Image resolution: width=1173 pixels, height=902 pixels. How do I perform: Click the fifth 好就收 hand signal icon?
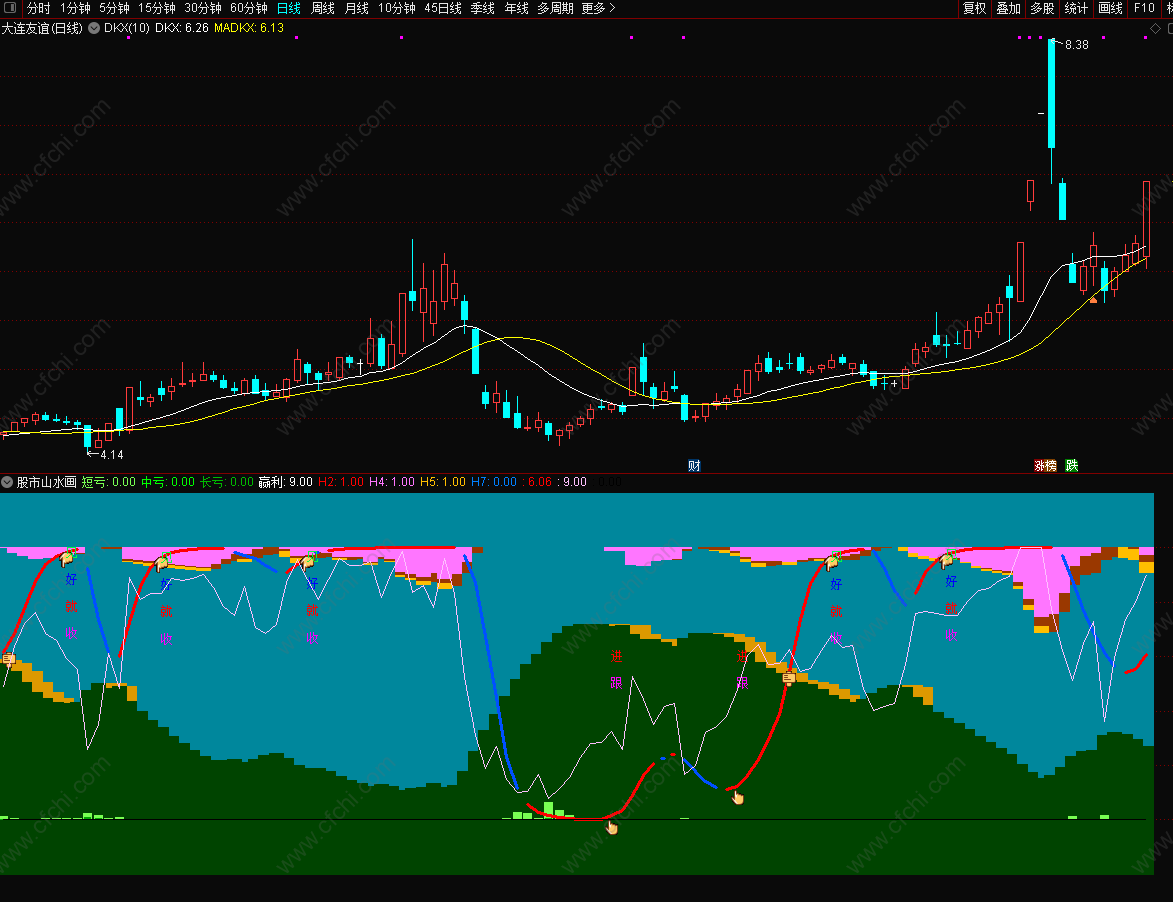pyautogui.click(x=948, y=558)
